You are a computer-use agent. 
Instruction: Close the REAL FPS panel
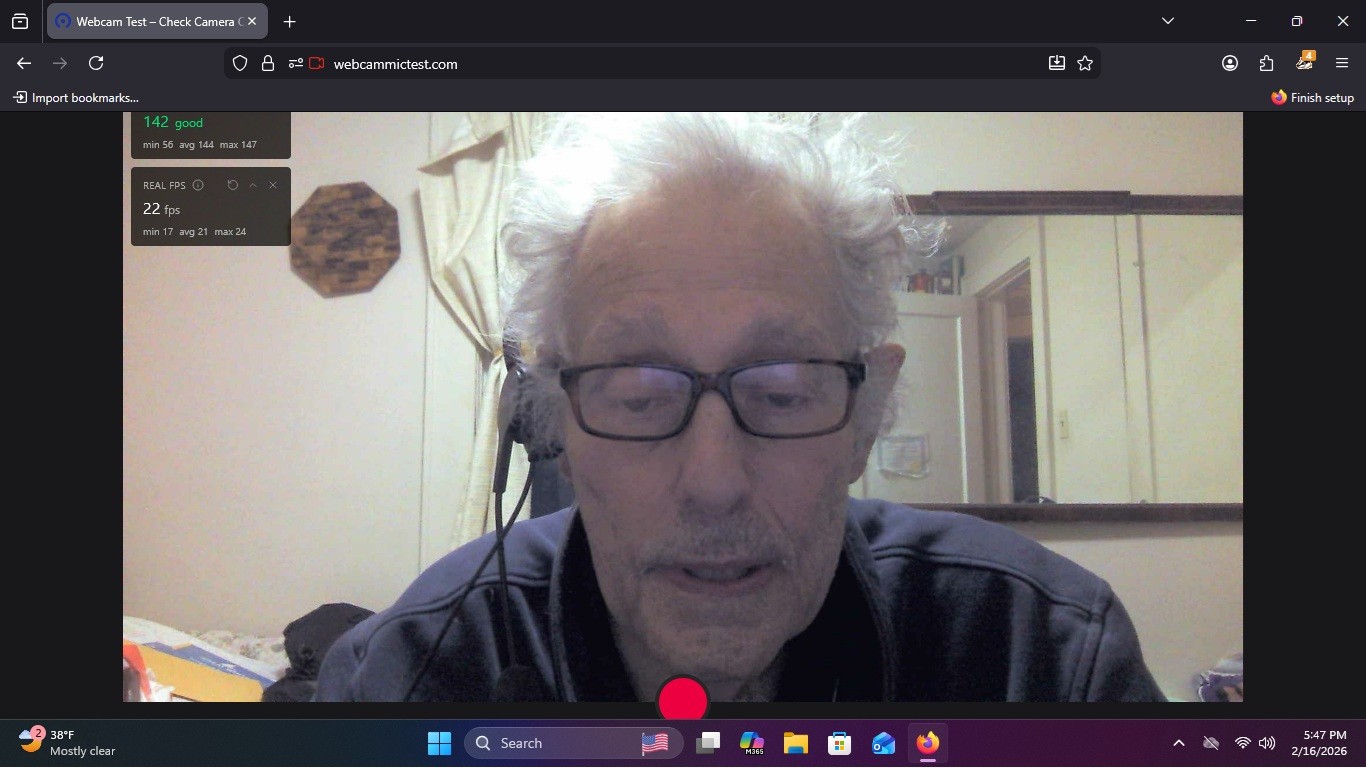[273, 185]
